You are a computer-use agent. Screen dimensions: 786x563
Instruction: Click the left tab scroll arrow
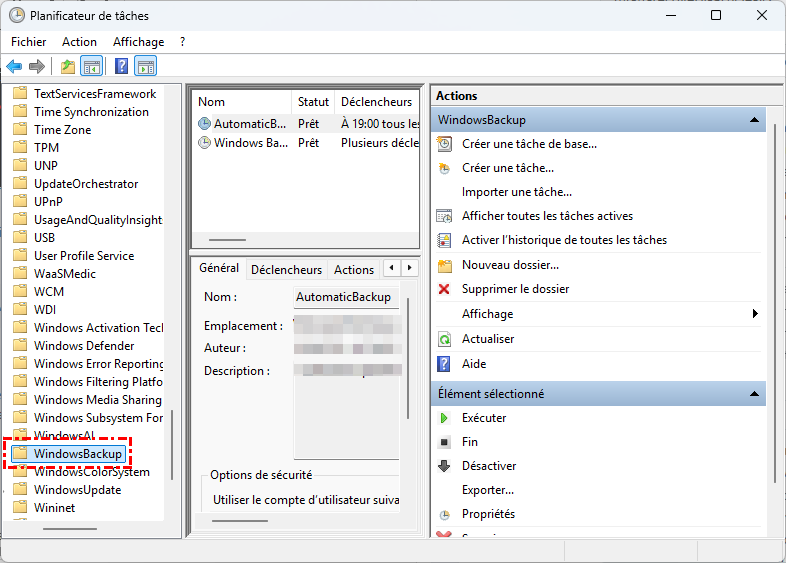(x=391, y=268)
